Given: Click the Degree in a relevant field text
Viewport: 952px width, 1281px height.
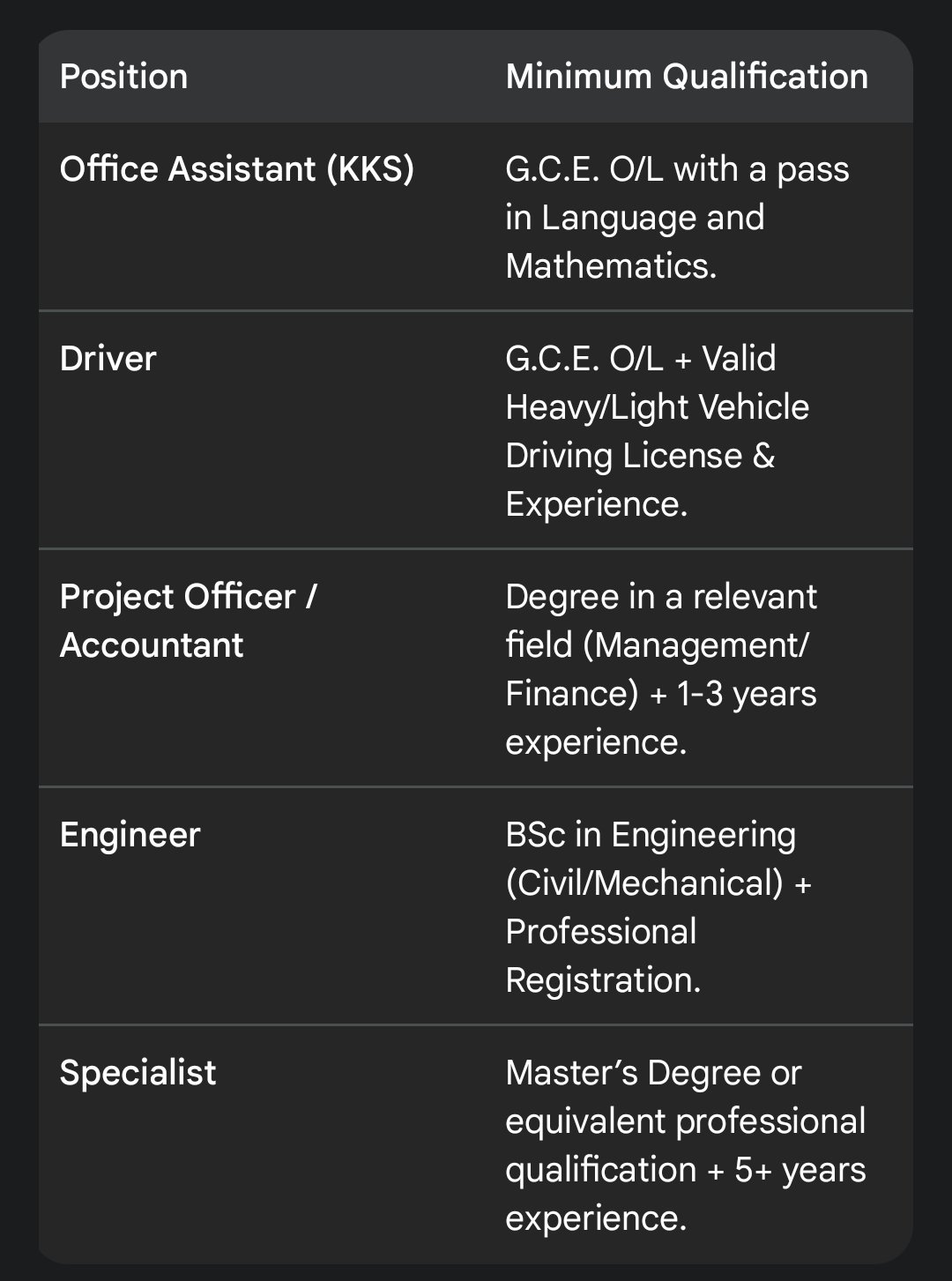Looking at the screenshot, I should coord(661,597).
